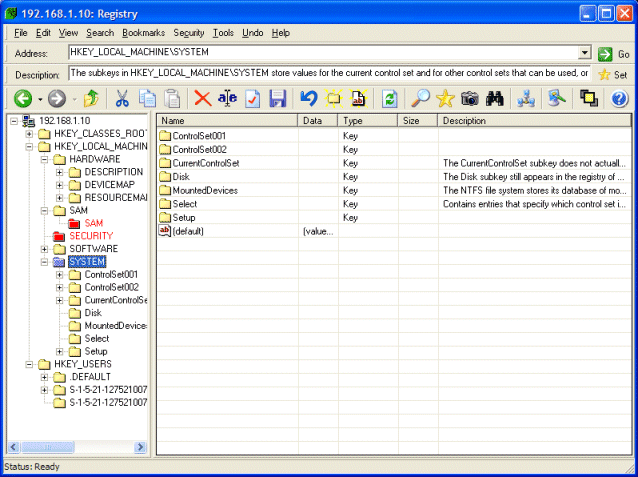Collapse the HKEY_USERS tree node
Image resolution: width=638 pixels, height=477 pixels.
coord(29,364)
